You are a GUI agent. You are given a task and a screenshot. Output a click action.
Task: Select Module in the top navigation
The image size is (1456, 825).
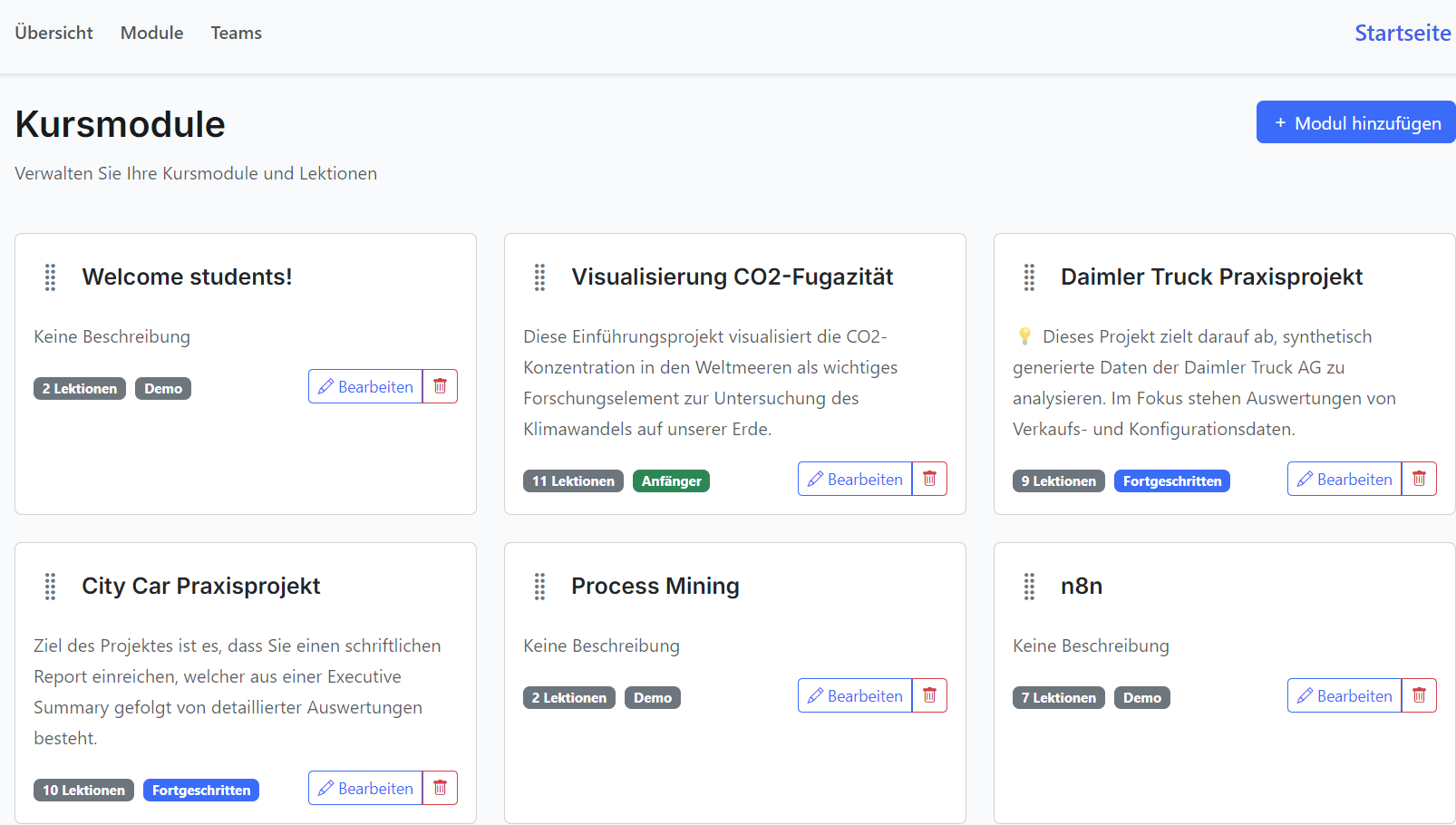(x=151, y=33)
